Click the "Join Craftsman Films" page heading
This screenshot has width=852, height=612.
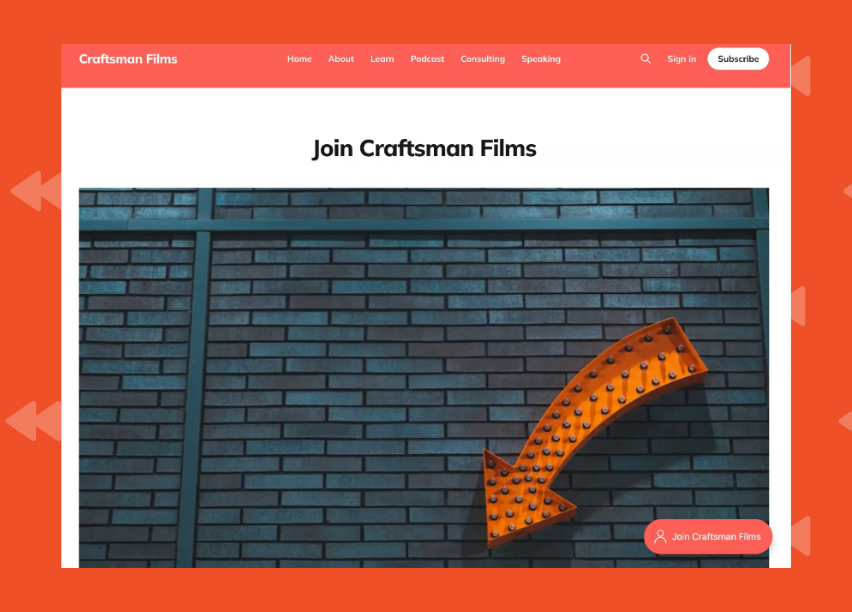424,149
